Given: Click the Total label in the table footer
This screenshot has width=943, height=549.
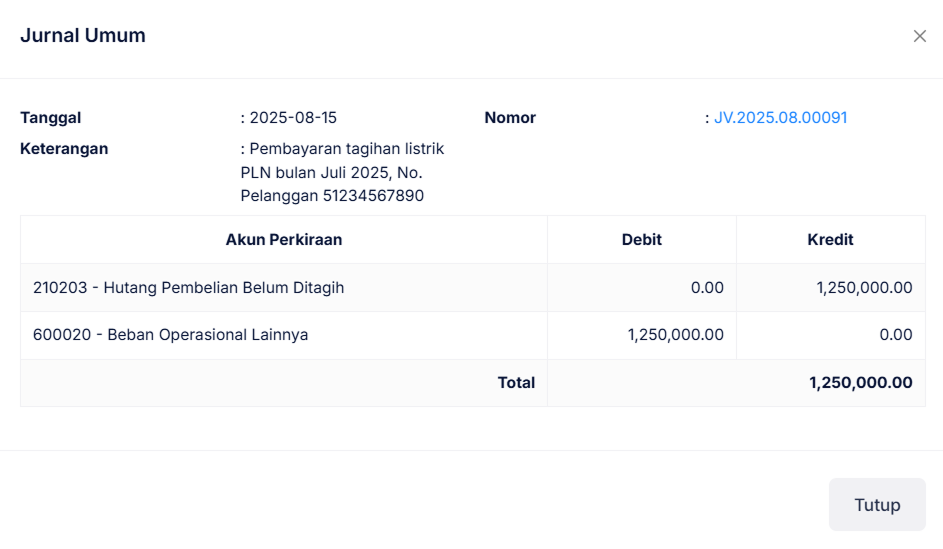Looking at the screenshot, I should [x=516, y=383].
